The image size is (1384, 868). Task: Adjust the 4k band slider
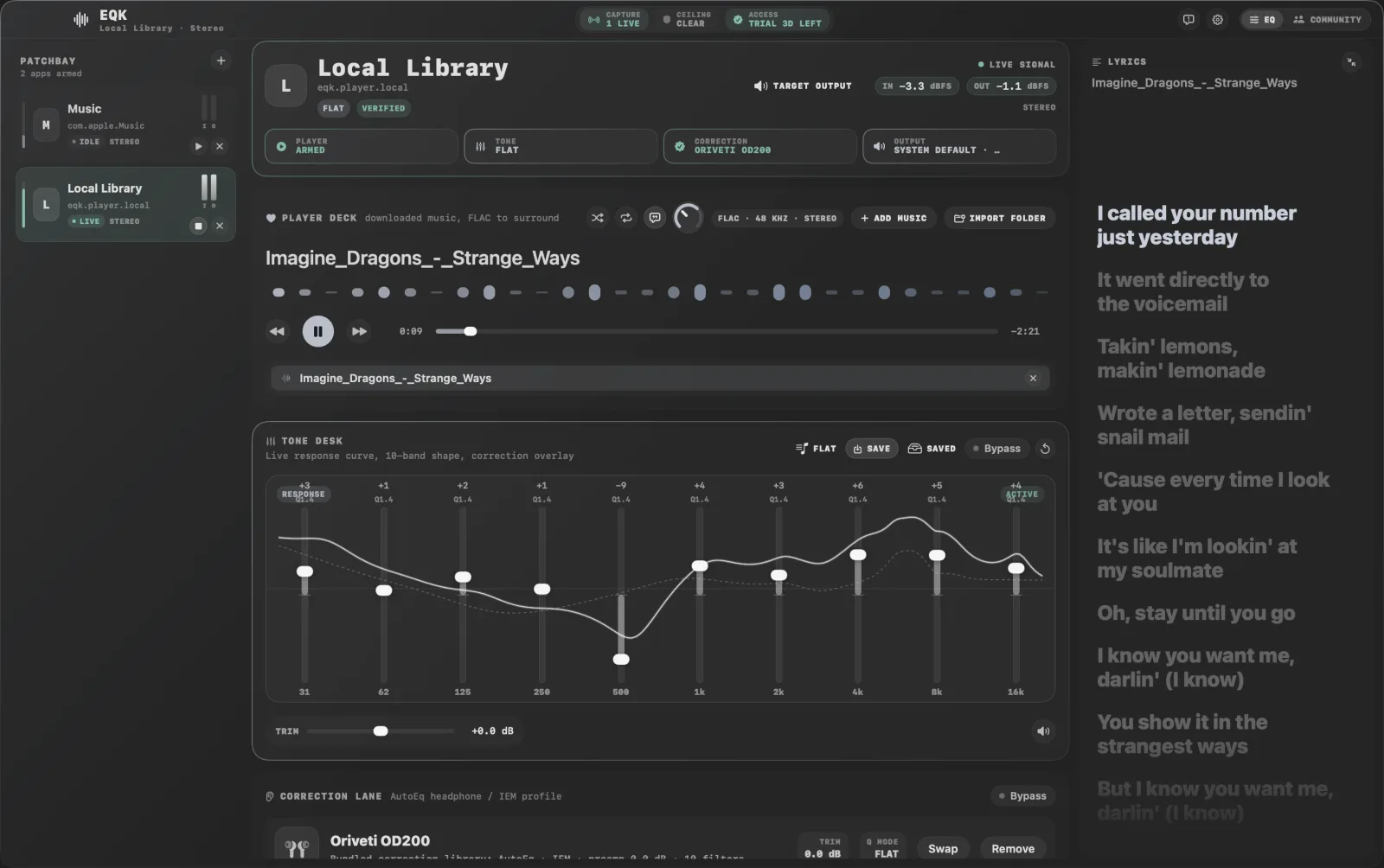pos(858,555)
